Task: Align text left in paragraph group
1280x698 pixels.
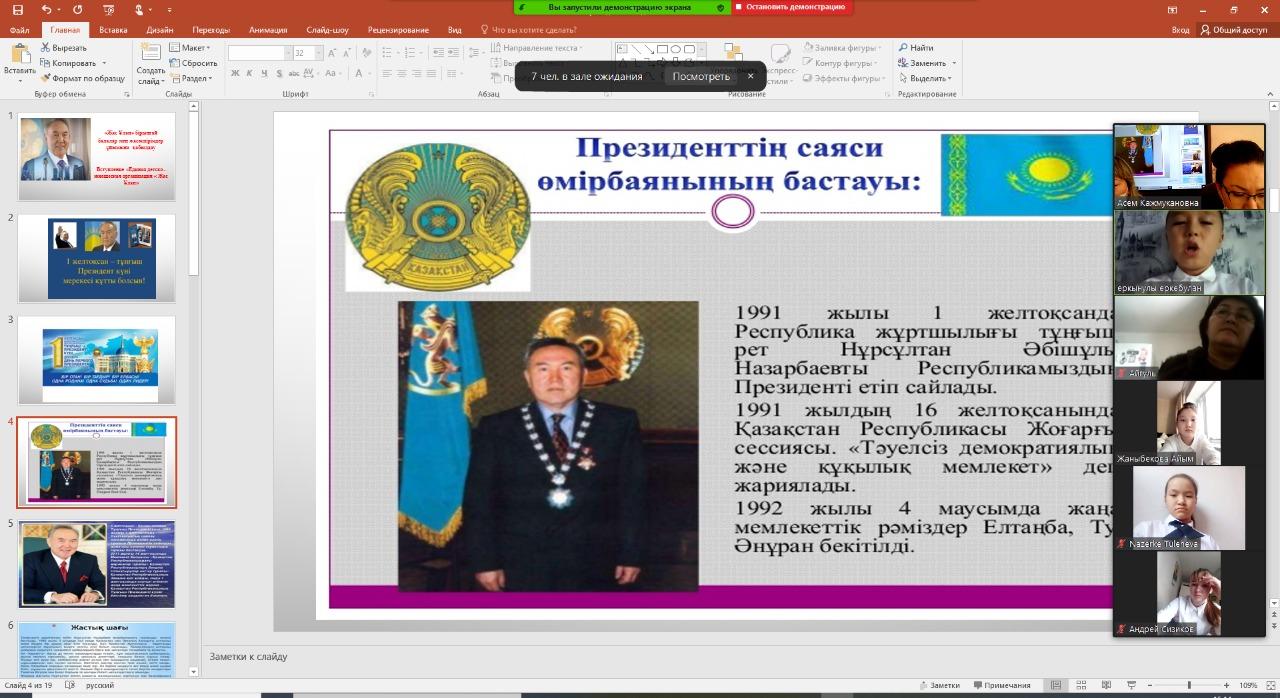Action: tap(387, 73)
